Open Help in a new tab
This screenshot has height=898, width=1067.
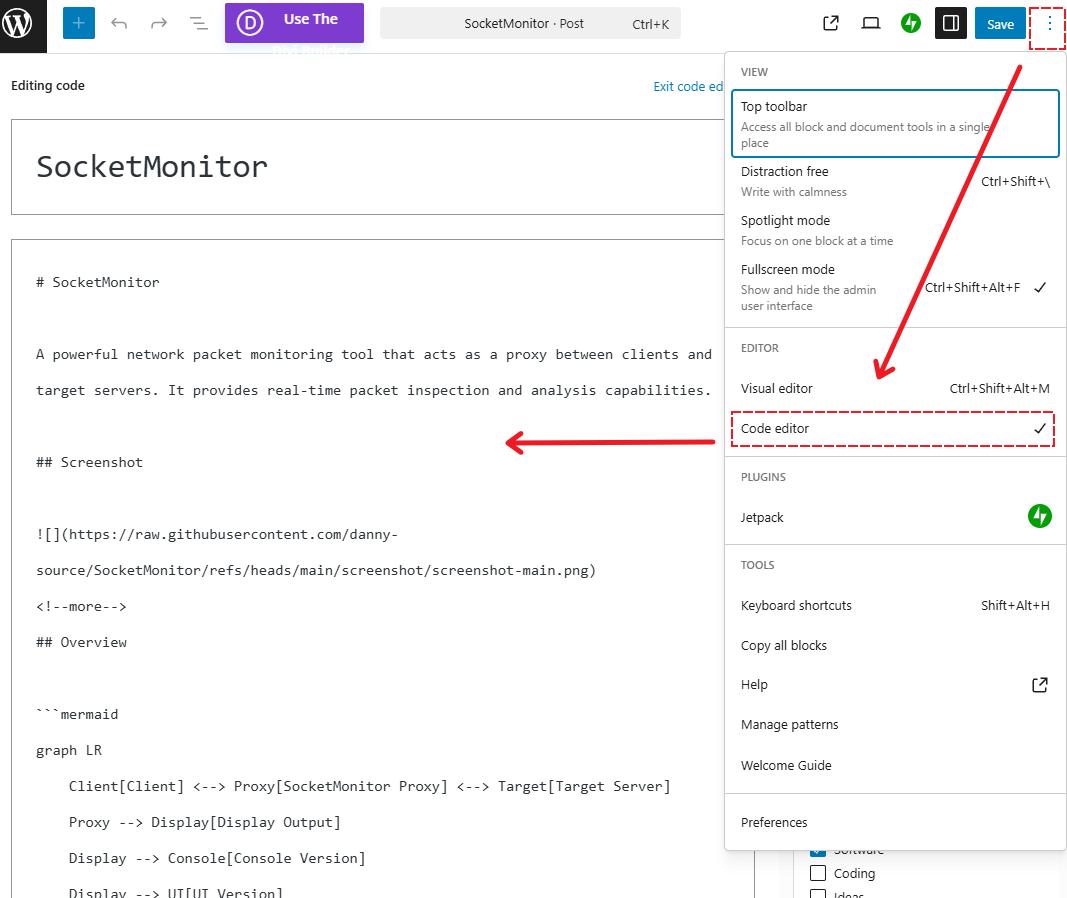pyautogui.click(x=895, y=685)
